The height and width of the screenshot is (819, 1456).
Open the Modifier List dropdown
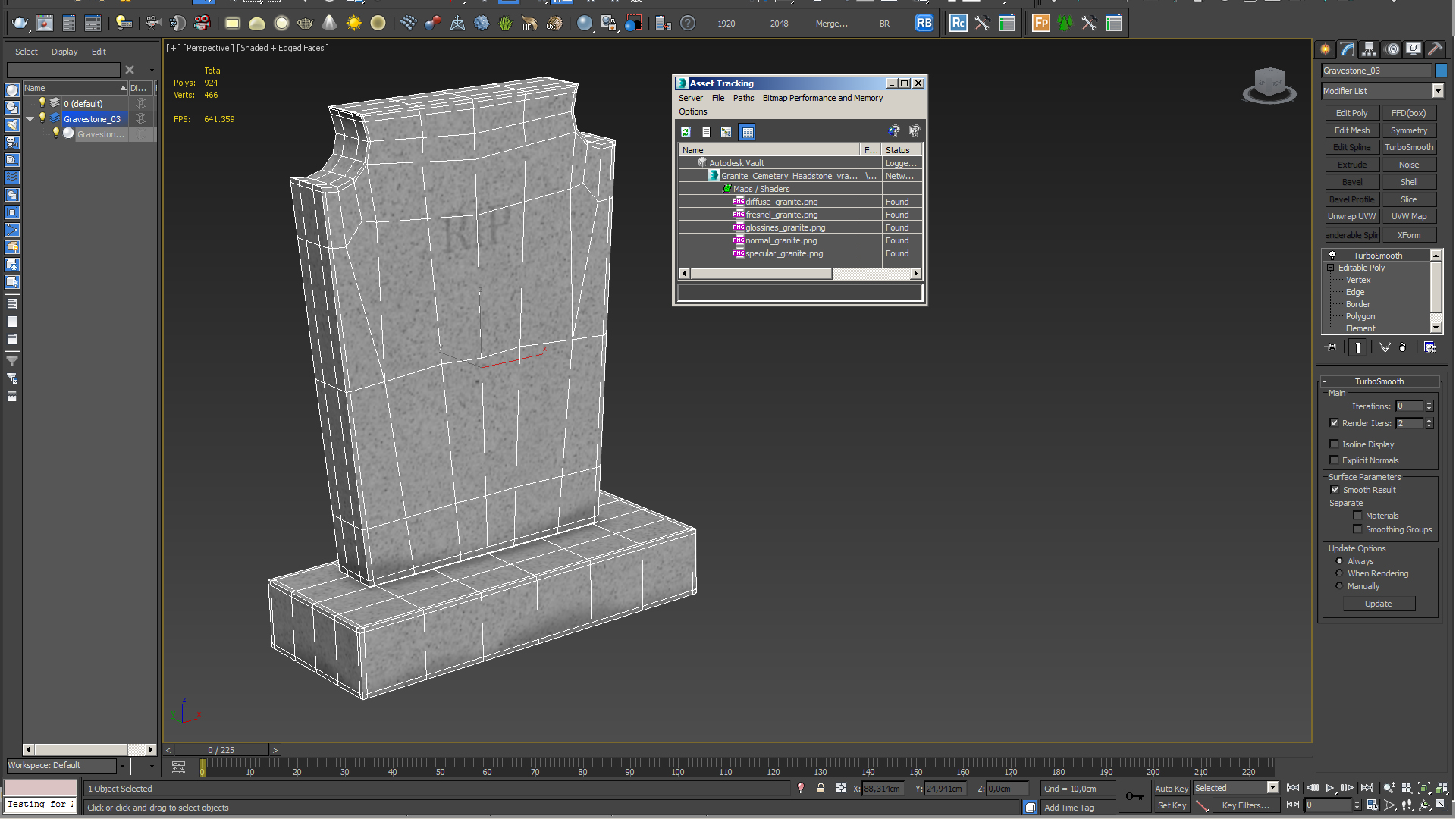1437,91
